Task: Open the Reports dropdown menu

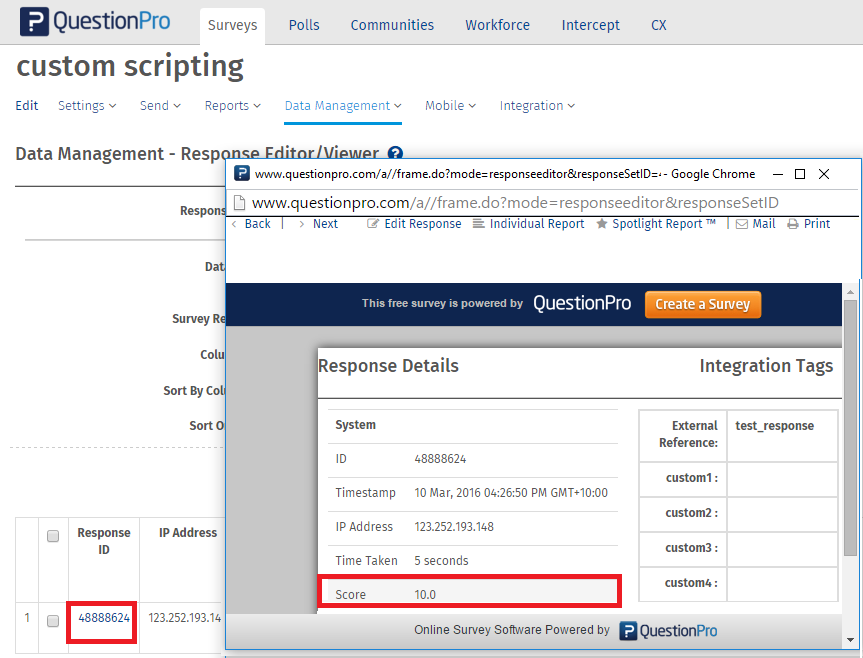Action: 232,106
